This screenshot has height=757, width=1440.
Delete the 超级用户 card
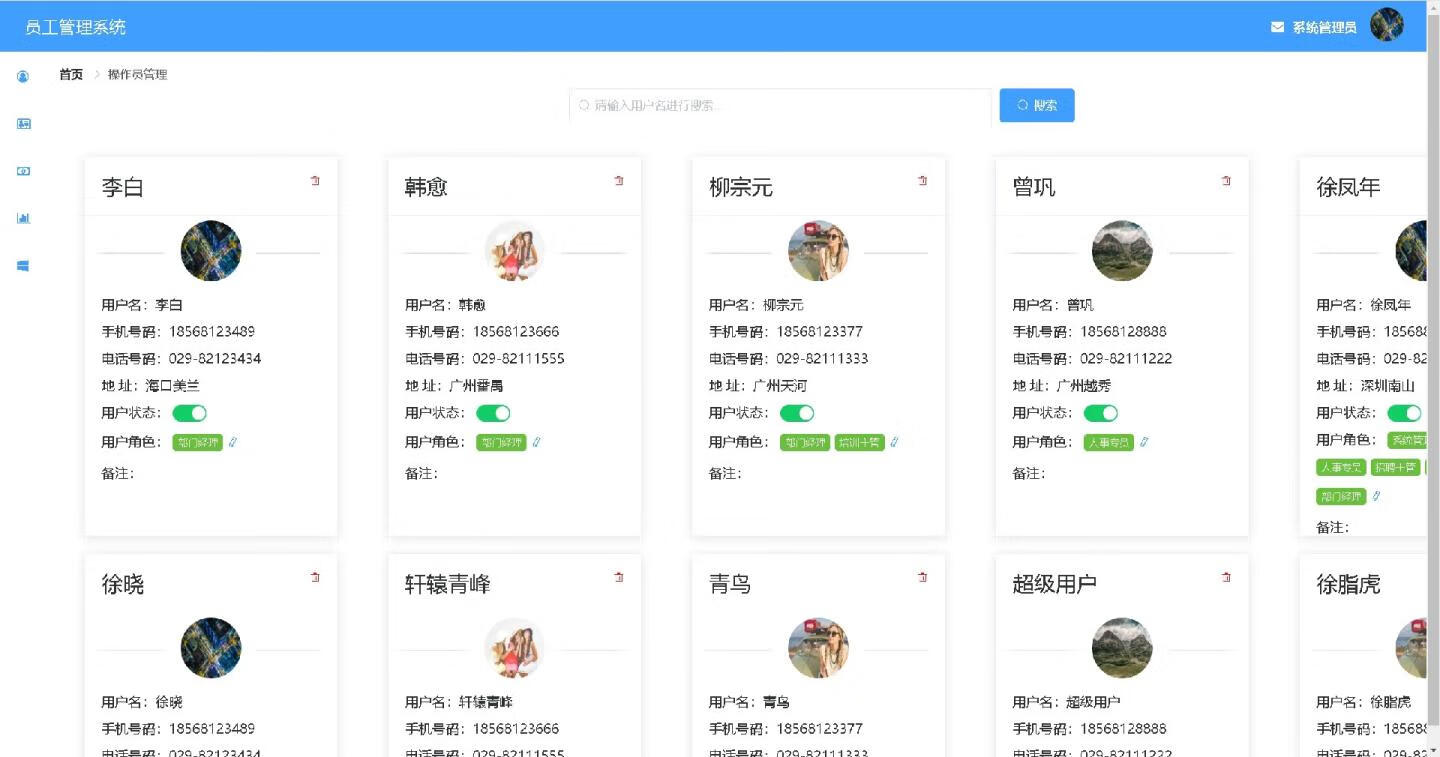(1227, 577)
